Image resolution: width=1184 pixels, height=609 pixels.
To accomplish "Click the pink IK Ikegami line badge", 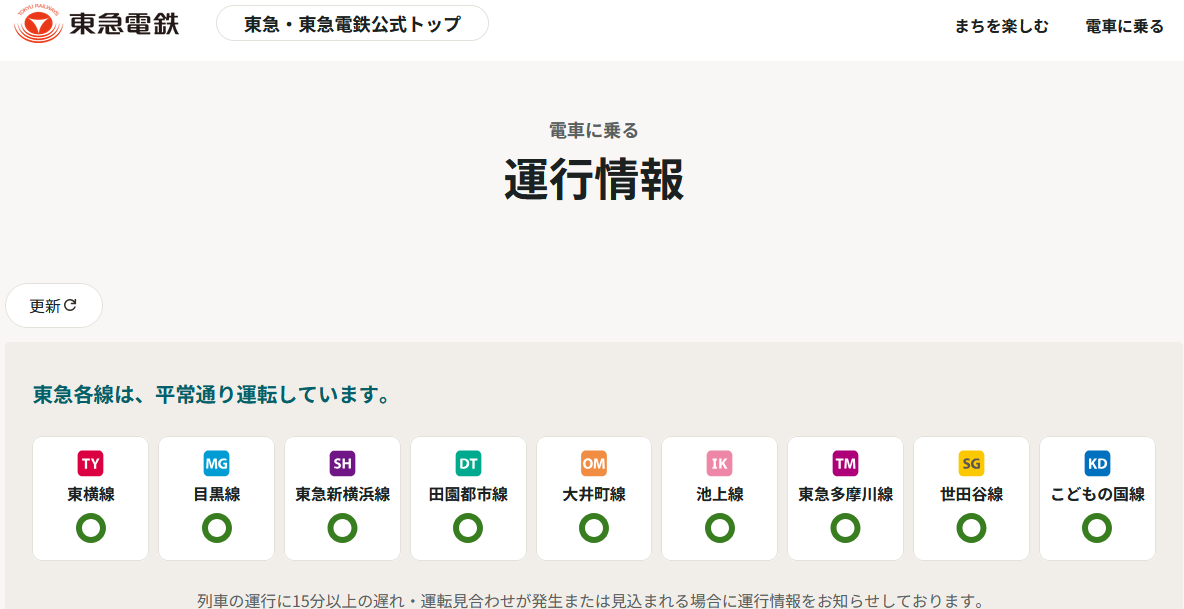I will (720, 463).
